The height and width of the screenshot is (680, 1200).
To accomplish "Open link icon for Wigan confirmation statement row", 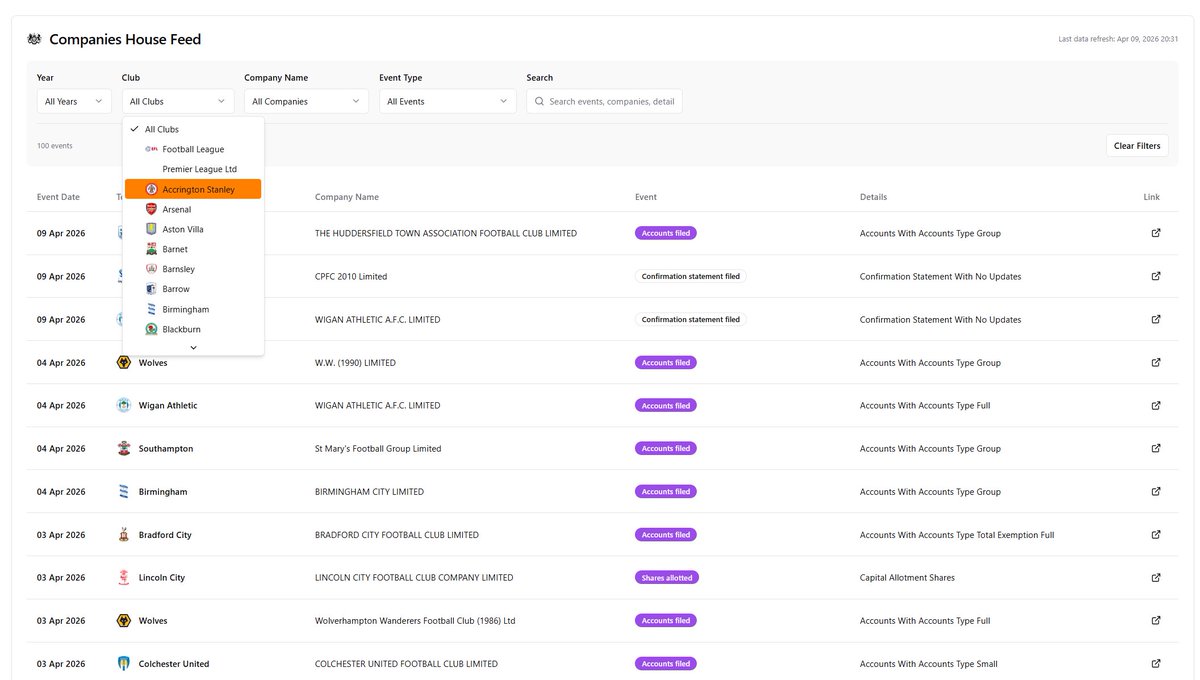I will tap(1156, 319).
